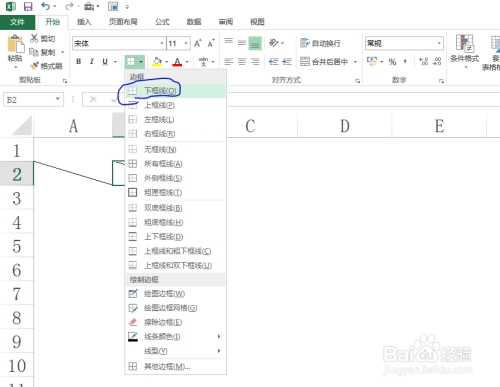Click the comma style icon

405,62
